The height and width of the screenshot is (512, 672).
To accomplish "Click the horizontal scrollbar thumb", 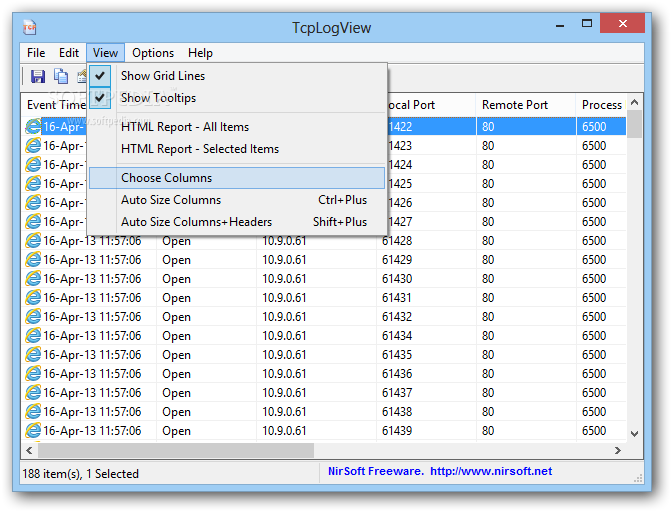I will tap(176, 450).
